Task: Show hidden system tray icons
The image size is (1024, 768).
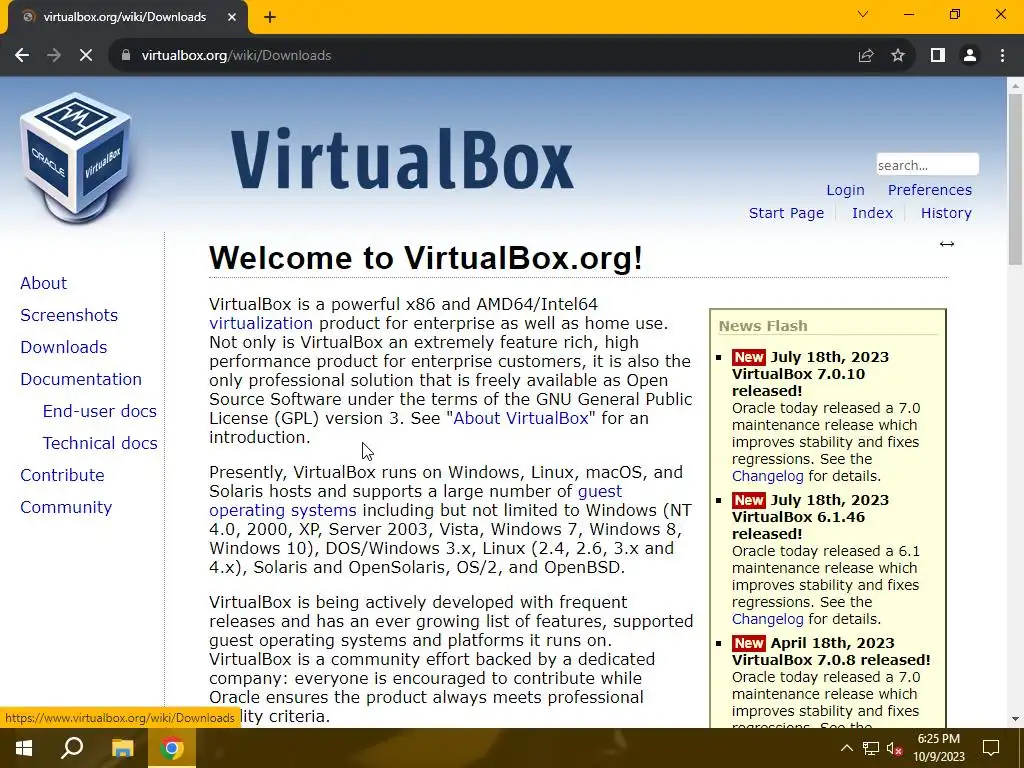Action: (846, 748)
